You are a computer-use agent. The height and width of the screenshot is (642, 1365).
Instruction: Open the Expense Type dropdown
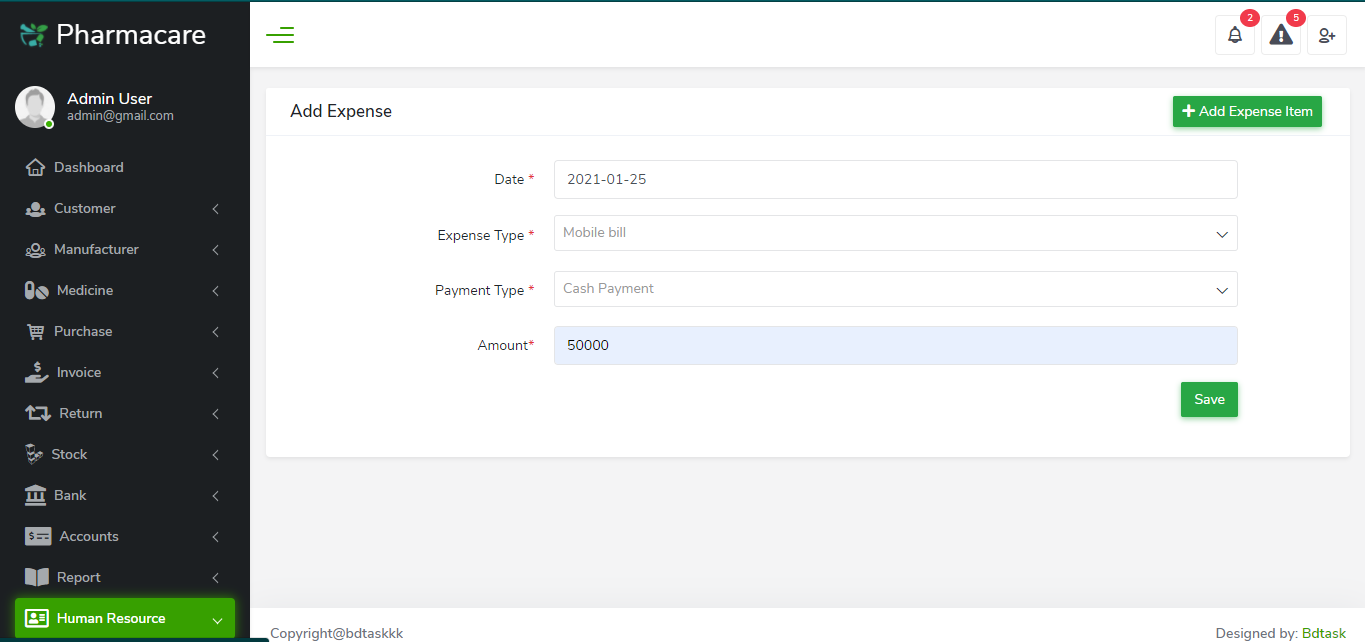point(895,233)
